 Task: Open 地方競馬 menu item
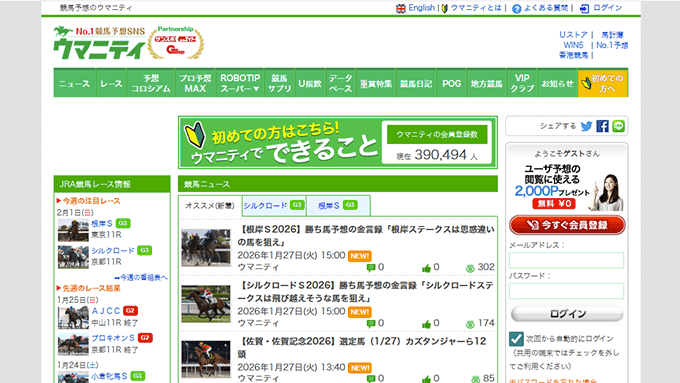(x=487, y=83)
